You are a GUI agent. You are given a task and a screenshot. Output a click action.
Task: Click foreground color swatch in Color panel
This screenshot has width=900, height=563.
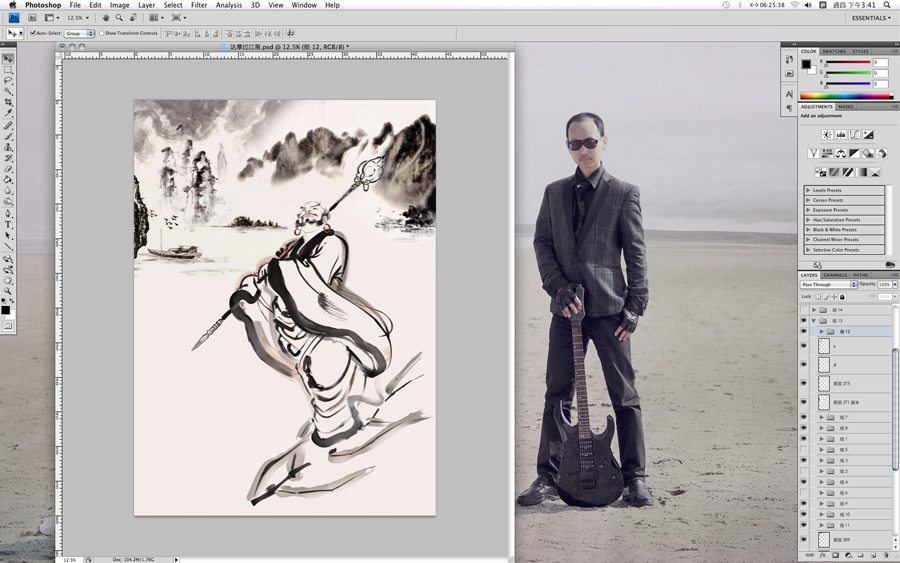pyautogui.click(x=806, y=64)
